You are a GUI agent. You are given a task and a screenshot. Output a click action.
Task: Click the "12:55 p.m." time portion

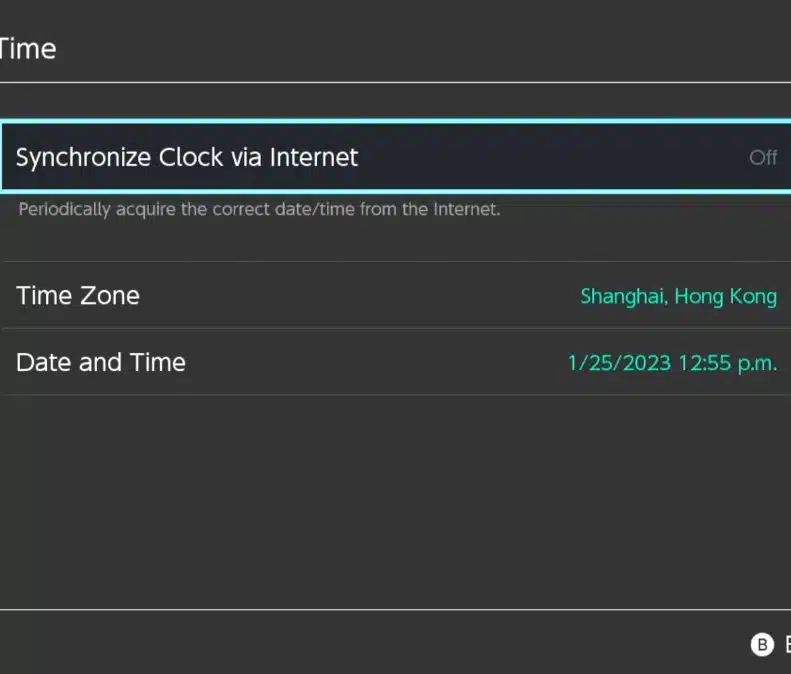click(727, 363)
